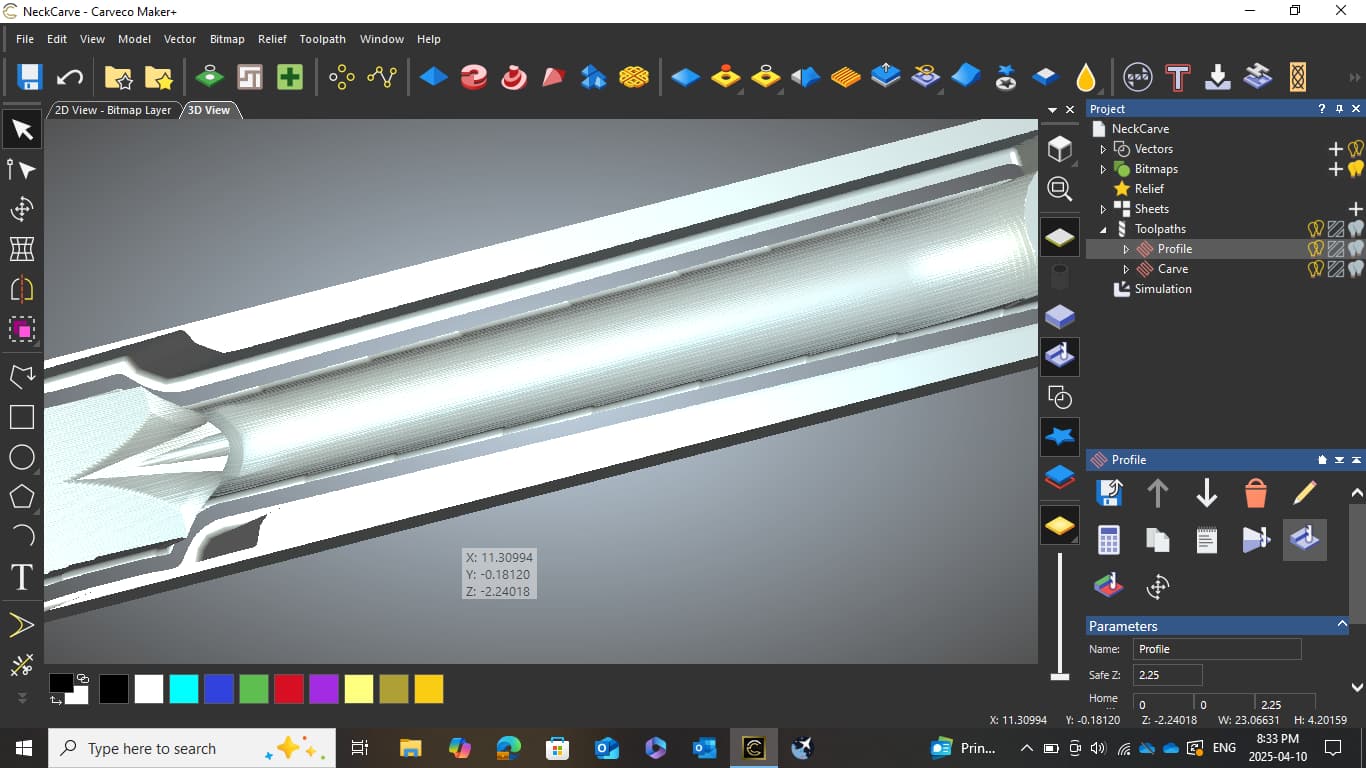Pick the red color swatch

coord(289,689)
